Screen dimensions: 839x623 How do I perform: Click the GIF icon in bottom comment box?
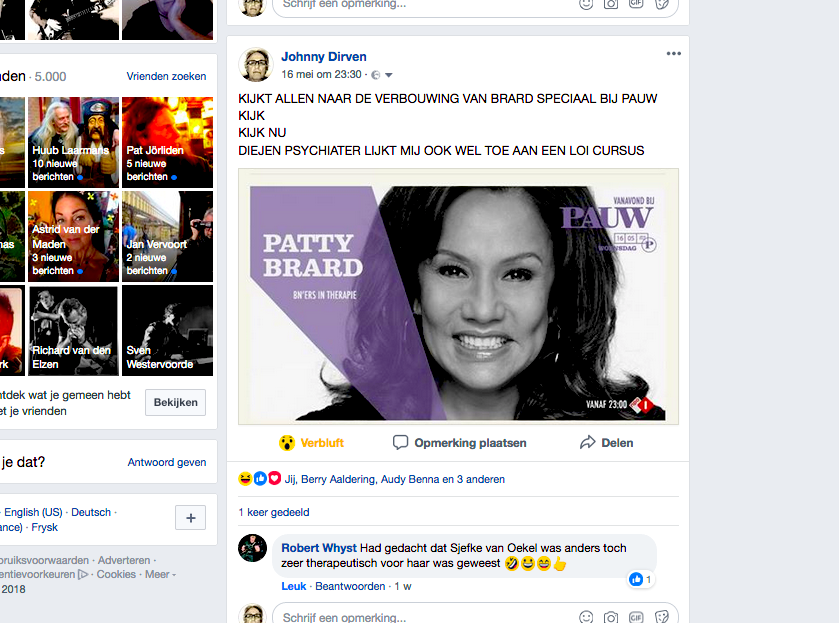636,617
